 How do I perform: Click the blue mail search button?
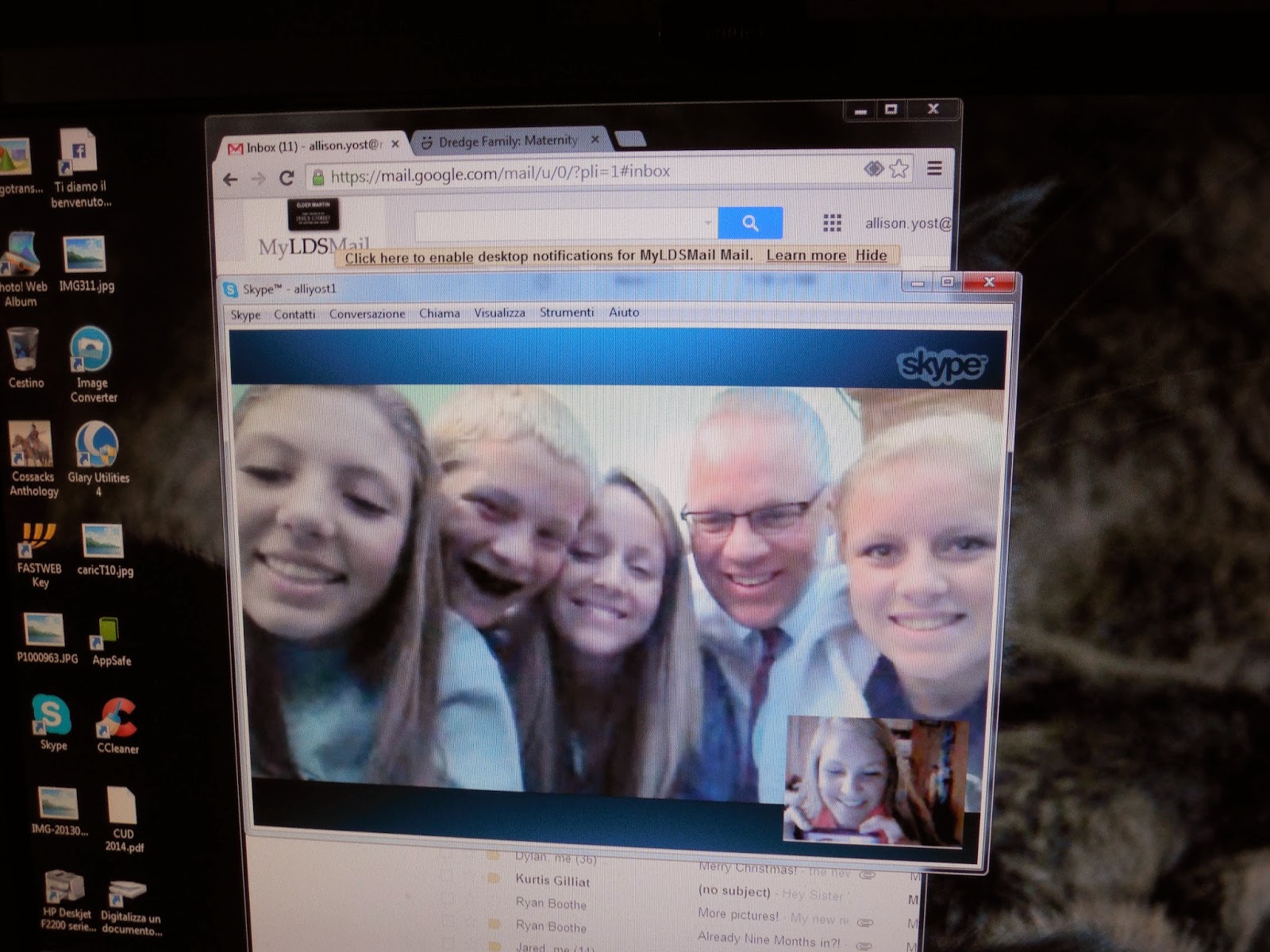750,223
